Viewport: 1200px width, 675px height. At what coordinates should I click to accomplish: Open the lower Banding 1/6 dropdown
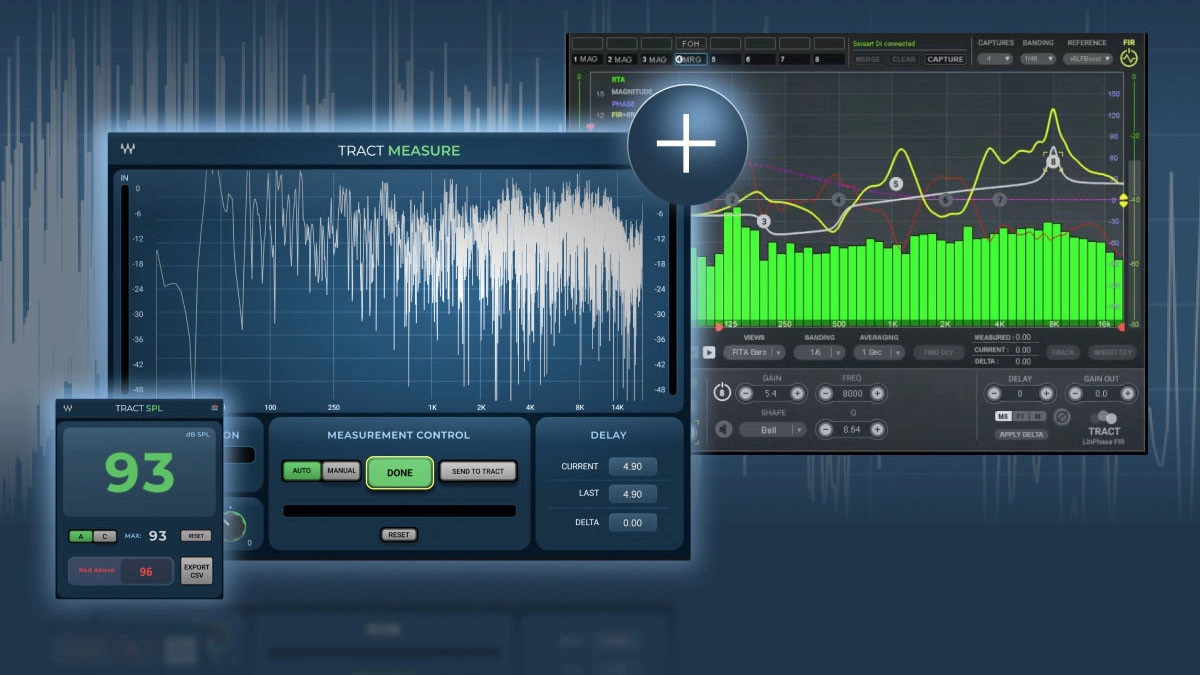pyautogui.click(x=819, y=352)
